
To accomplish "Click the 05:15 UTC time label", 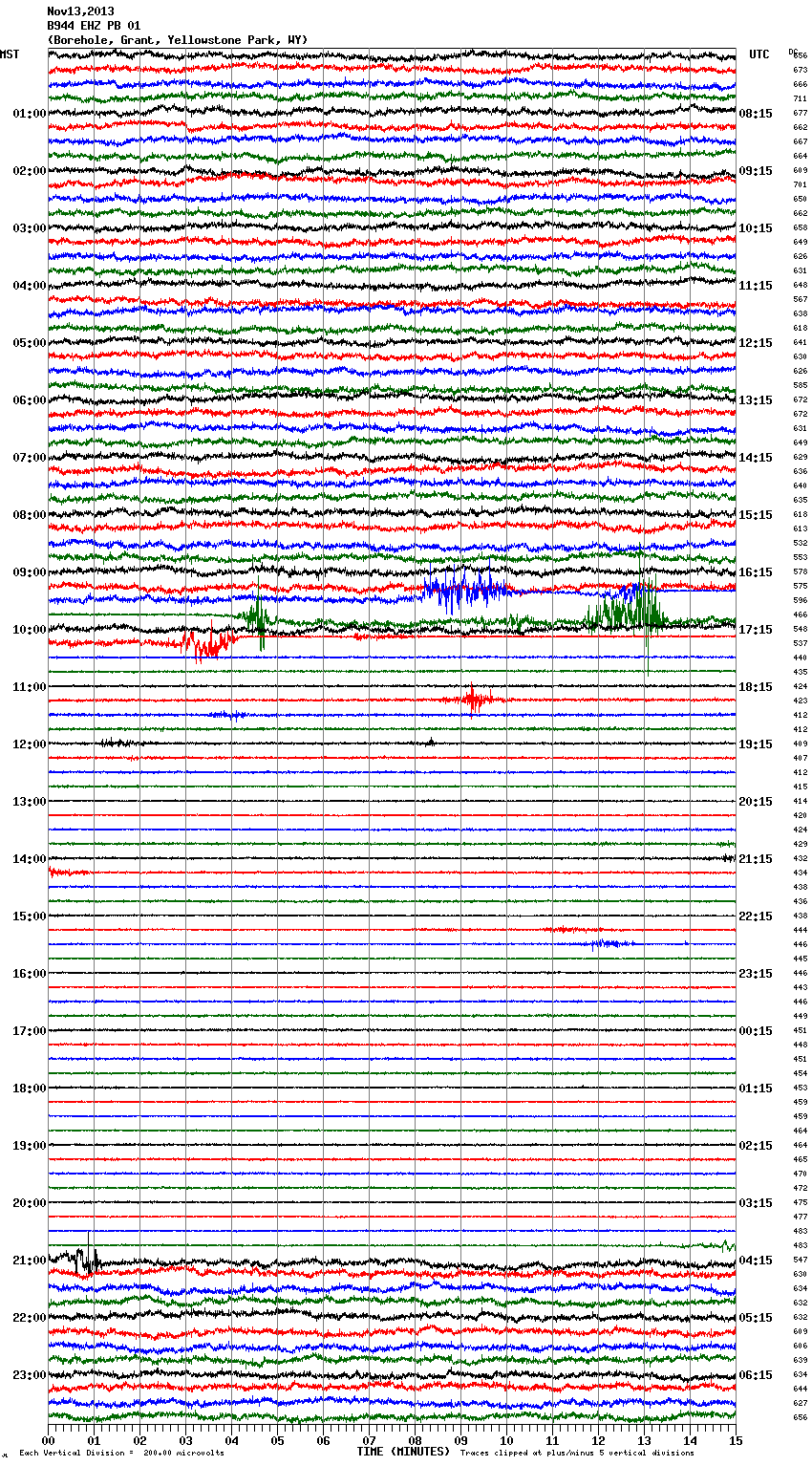I will point(756,1318).
